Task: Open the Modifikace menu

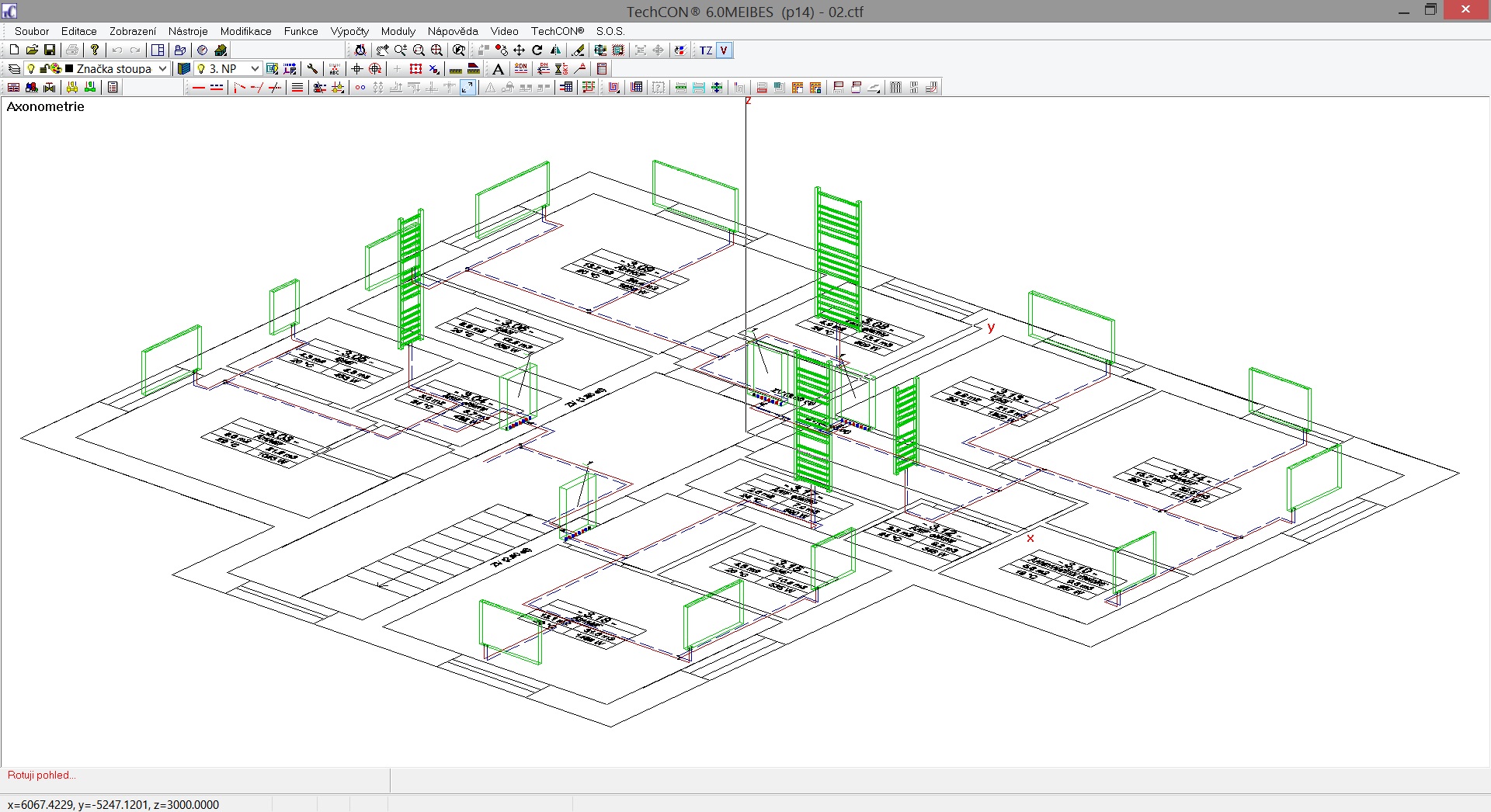Action: point(245,31)
